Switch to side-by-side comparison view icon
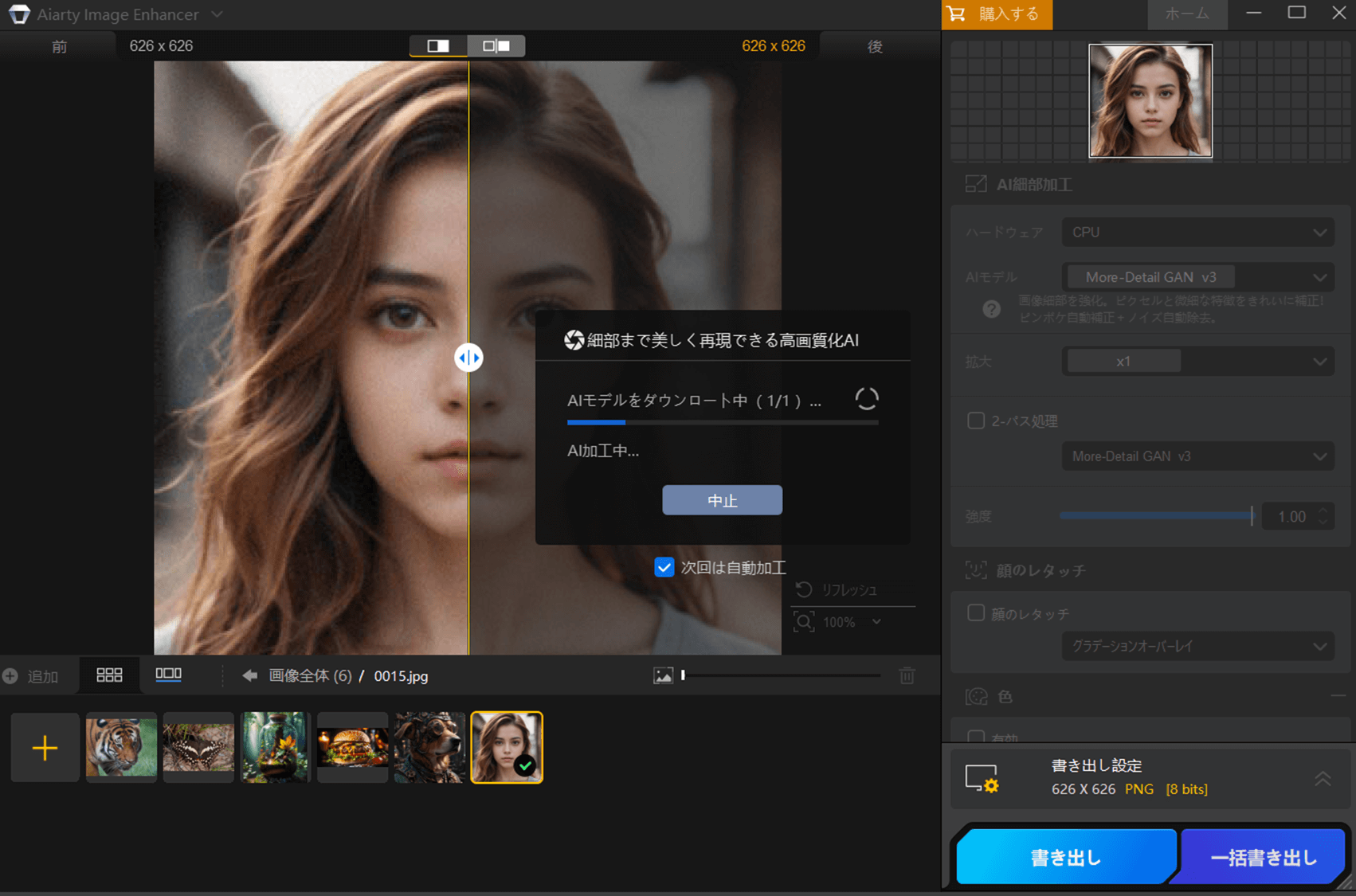Viewport: 1356px width, 896px height. pyautogui.click(x=496, y=46)
